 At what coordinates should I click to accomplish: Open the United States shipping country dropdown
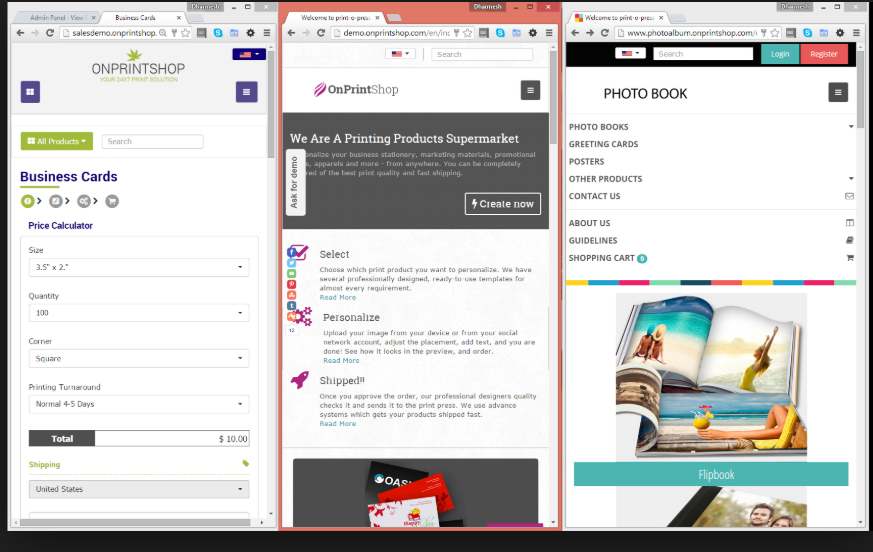click(x=139, y=489)
